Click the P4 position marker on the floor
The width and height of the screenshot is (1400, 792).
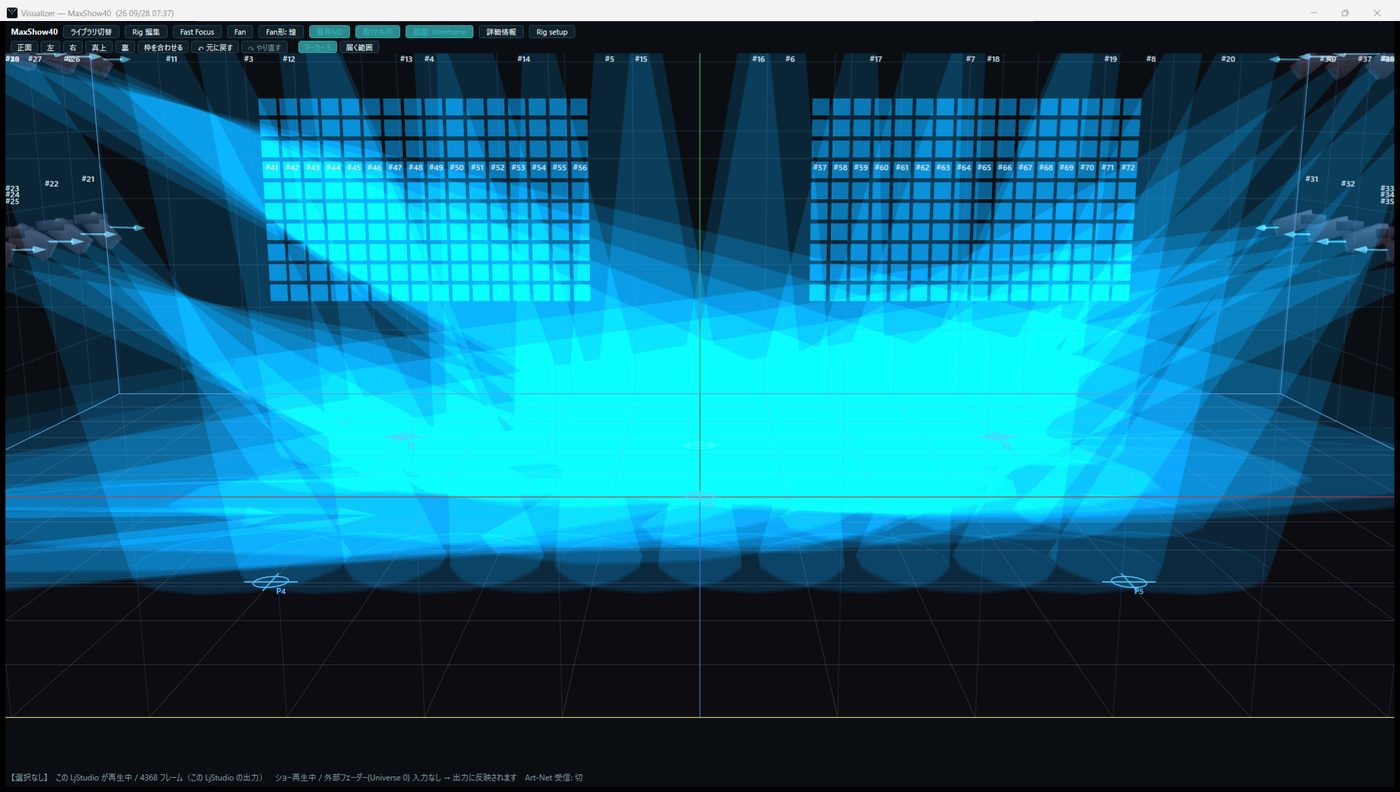tap(269, 582)
